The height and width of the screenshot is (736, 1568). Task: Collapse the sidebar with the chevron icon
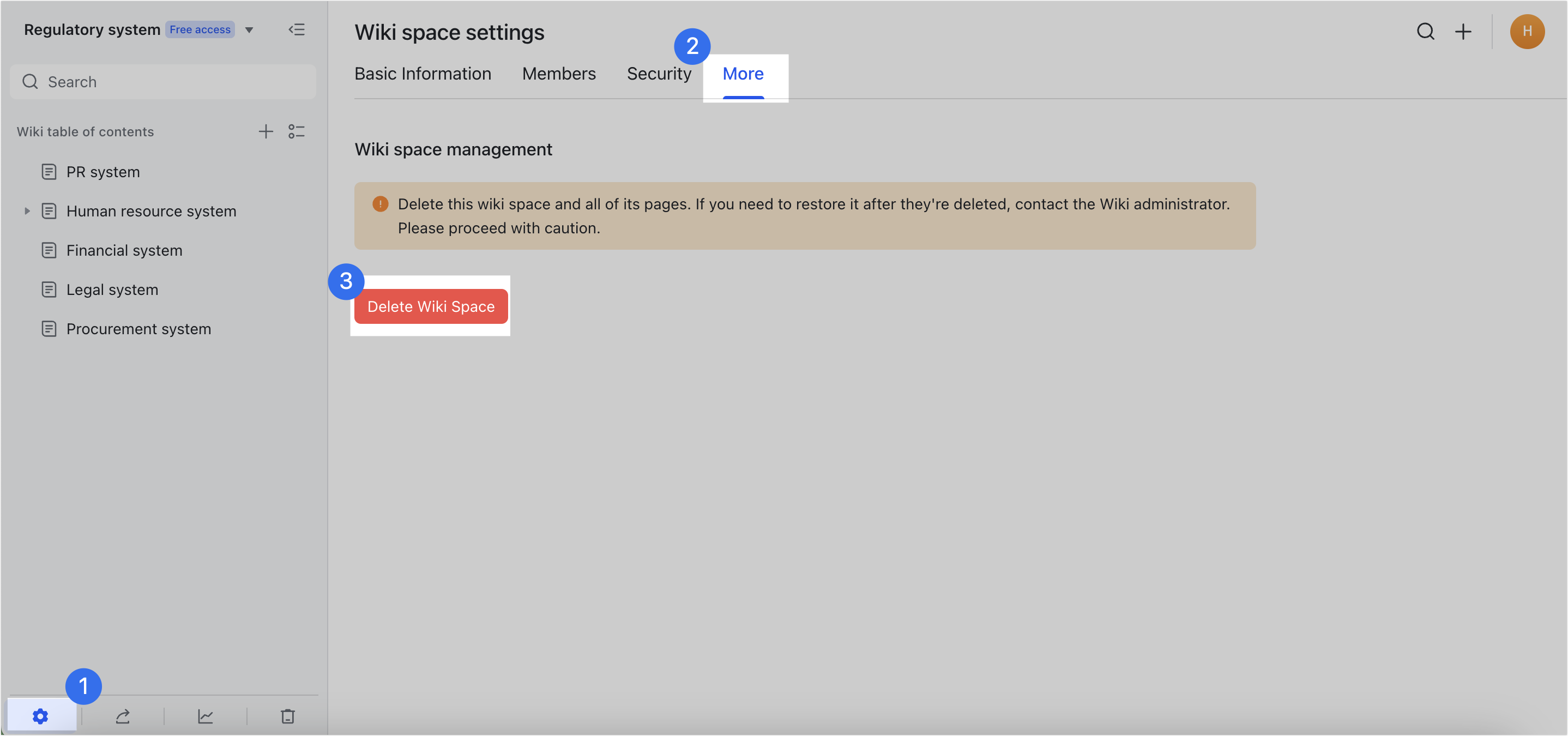coord(297,29)
